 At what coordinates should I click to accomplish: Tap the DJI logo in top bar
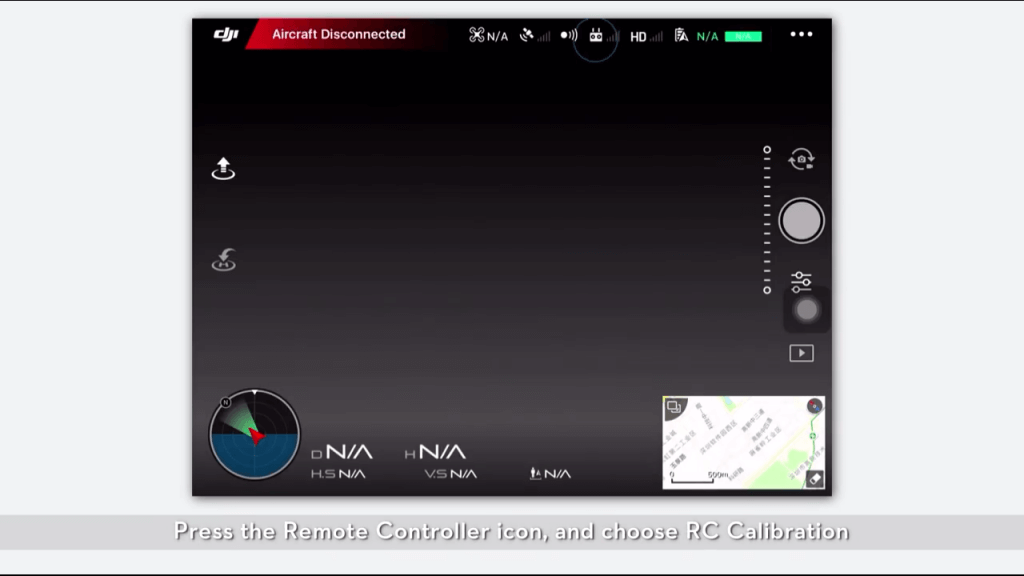pos(226,34)
